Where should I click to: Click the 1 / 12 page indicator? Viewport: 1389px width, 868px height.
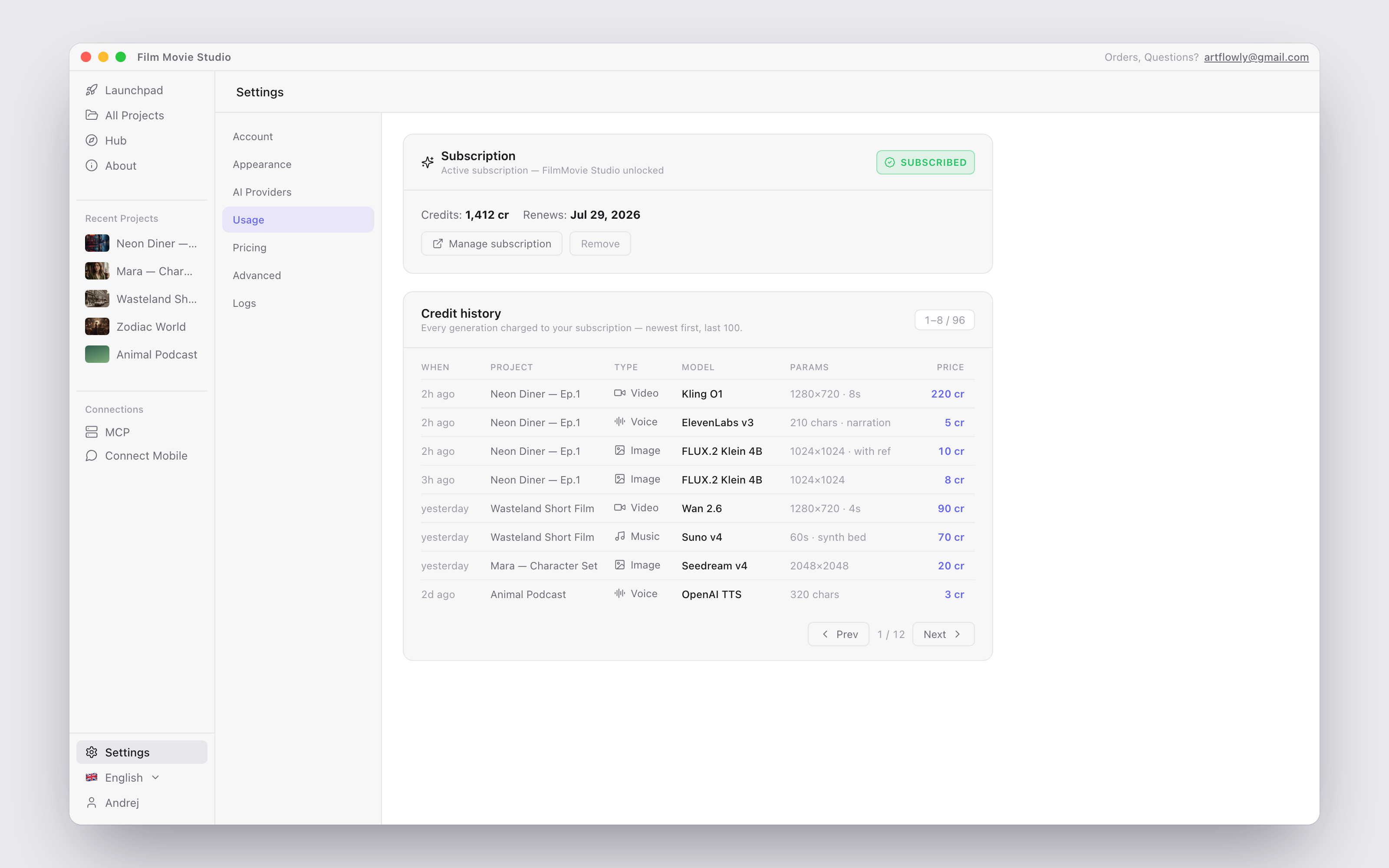tap(890, 635)
